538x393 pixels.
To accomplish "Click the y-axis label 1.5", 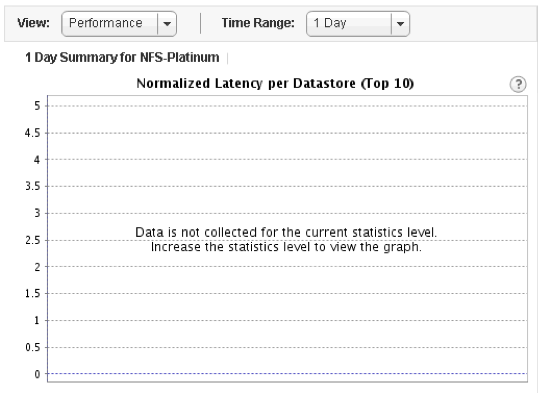I will click(33, 293).
